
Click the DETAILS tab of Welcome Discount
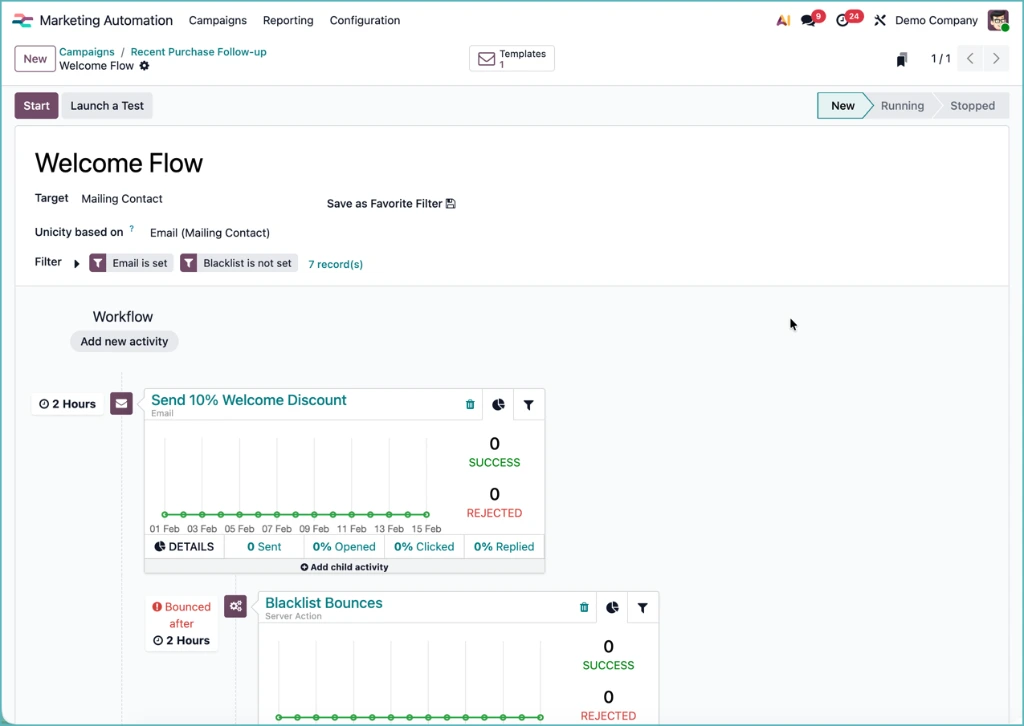pyautogui.click(x=184, y=546)
